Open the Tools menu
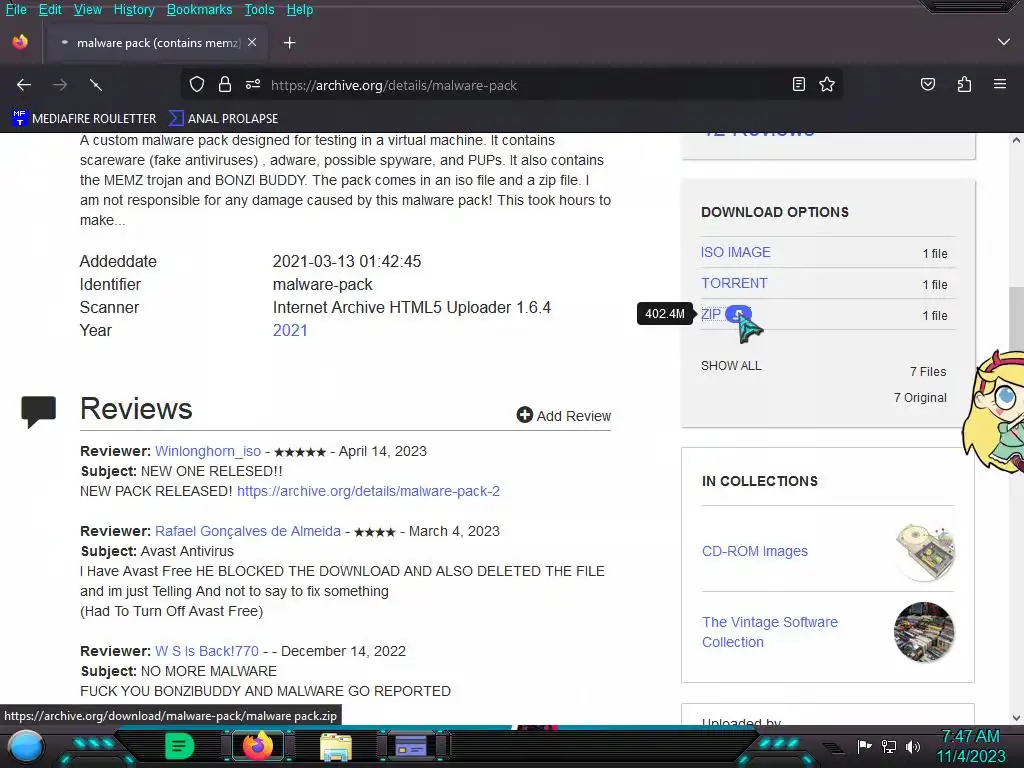 259,9
